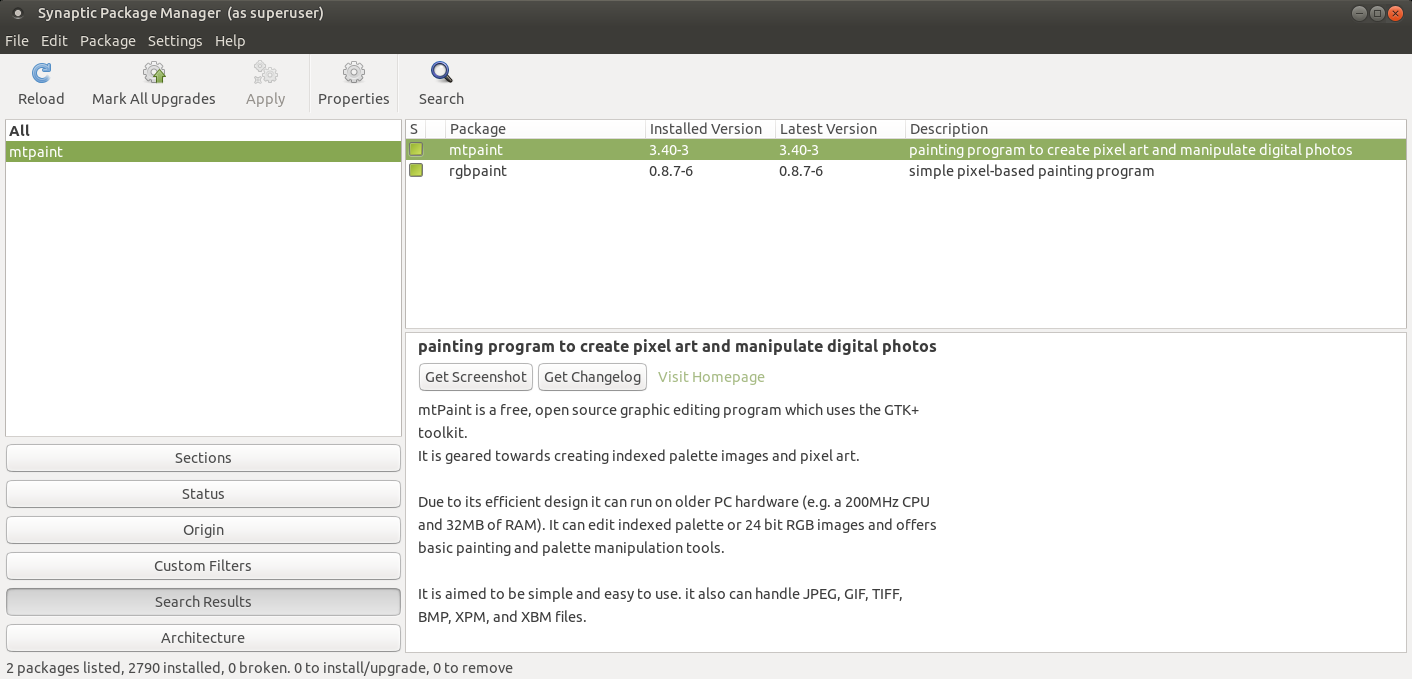Show the Status filter list
The width and height of the screenshot is (1412, 679).
(203, 494)
